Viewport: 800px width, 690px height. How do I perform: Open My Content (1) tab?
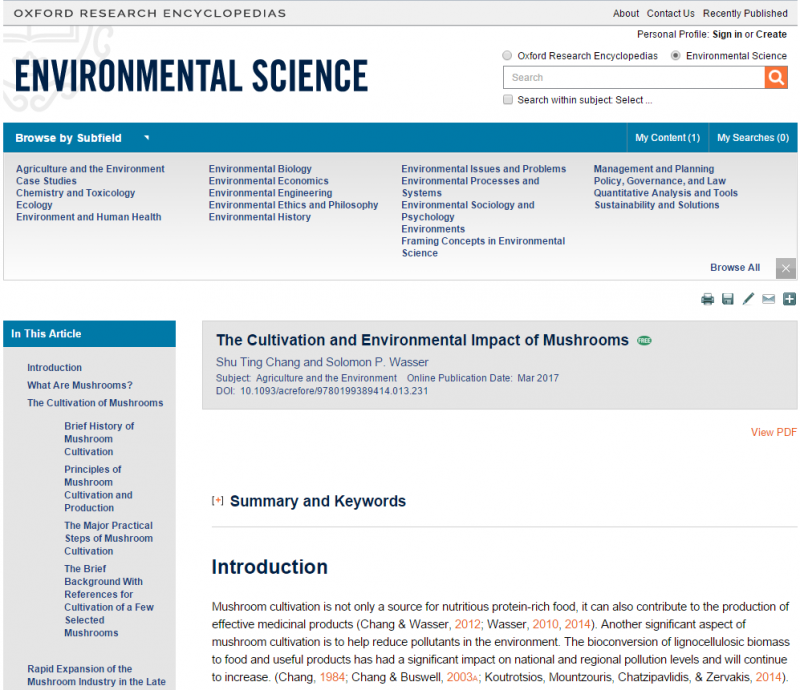(667, 138)
